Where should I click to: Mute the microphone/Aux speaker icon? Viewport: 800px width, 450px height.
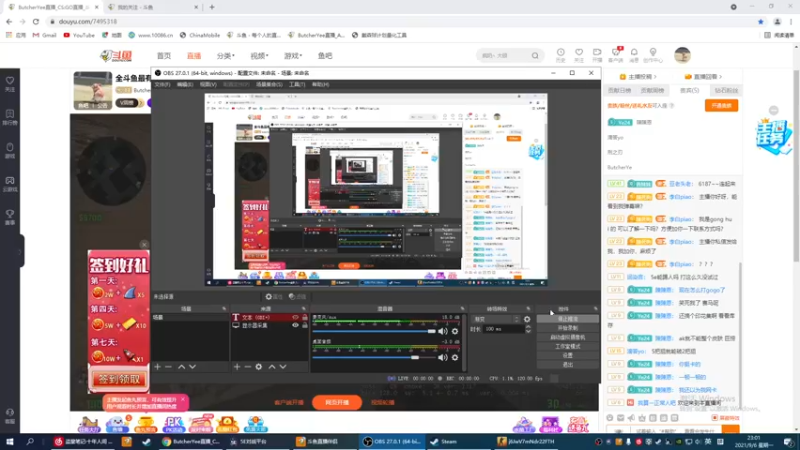click(442, 332)
